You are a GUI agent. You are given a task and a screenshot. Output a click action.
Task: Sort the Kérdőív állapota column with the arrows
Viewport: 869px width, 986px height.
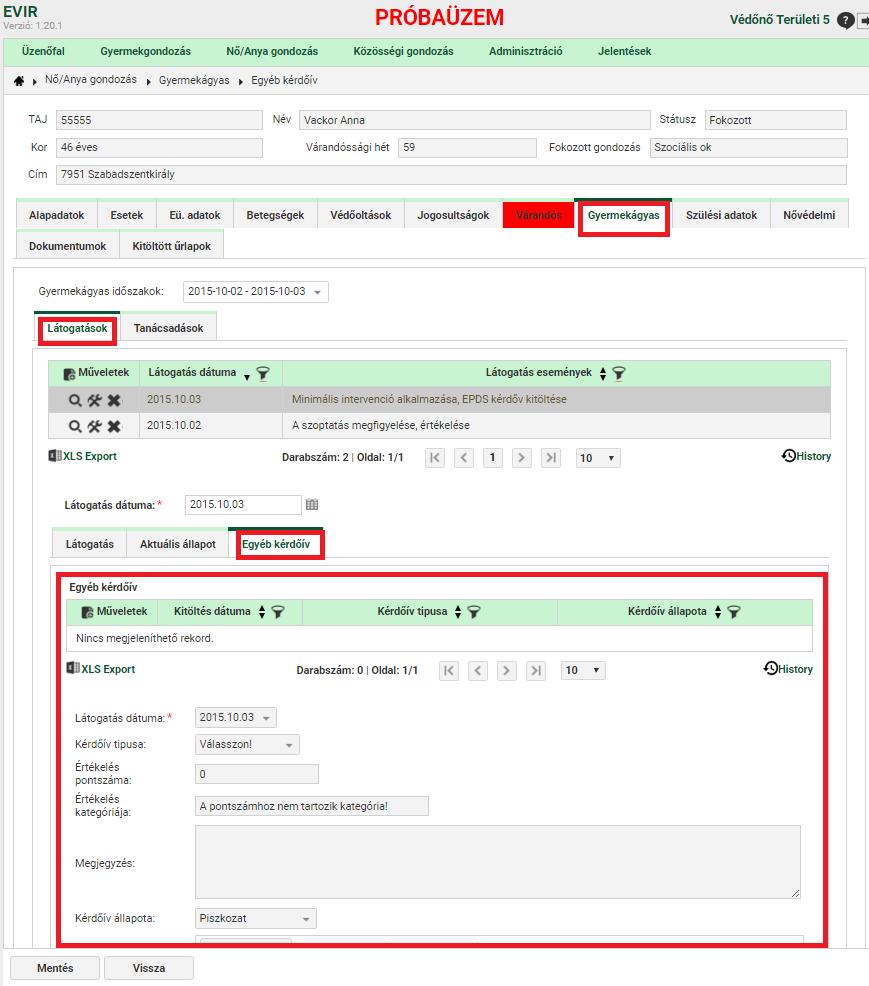[x=717, y=612]
